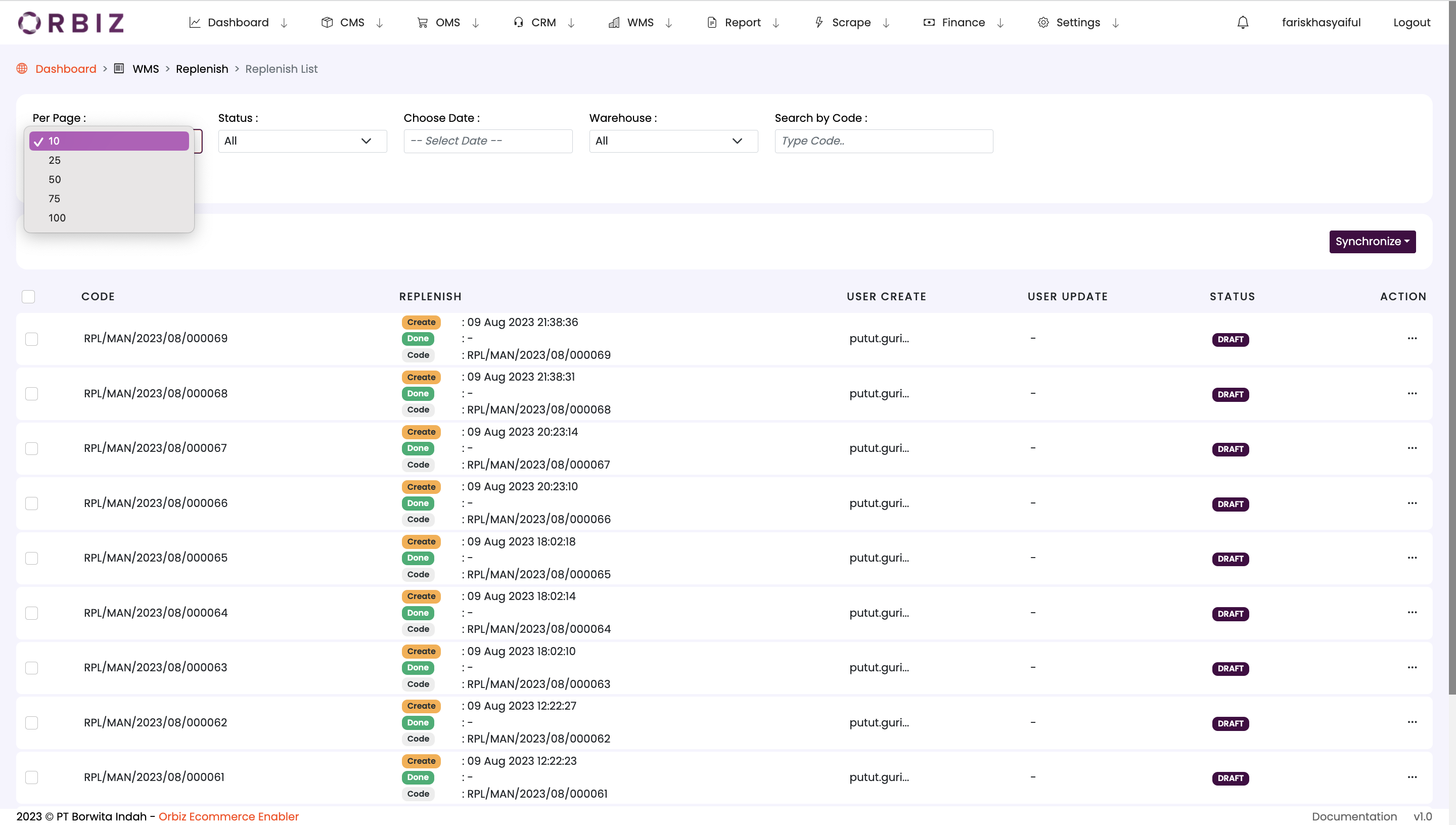Screen dimensions: 1456x825
Task: Click the Scrape lightning icon
Action: tap(818, 23)
